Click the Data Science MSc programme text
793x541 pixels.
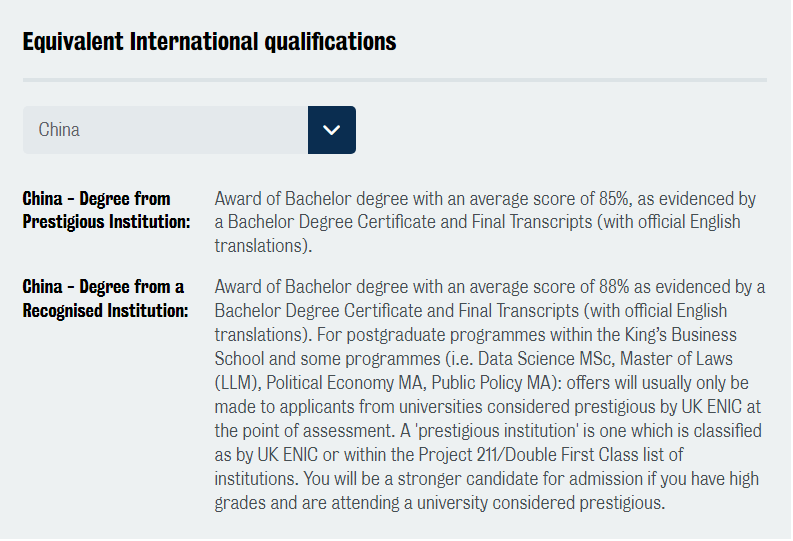(x=596, y=359)
